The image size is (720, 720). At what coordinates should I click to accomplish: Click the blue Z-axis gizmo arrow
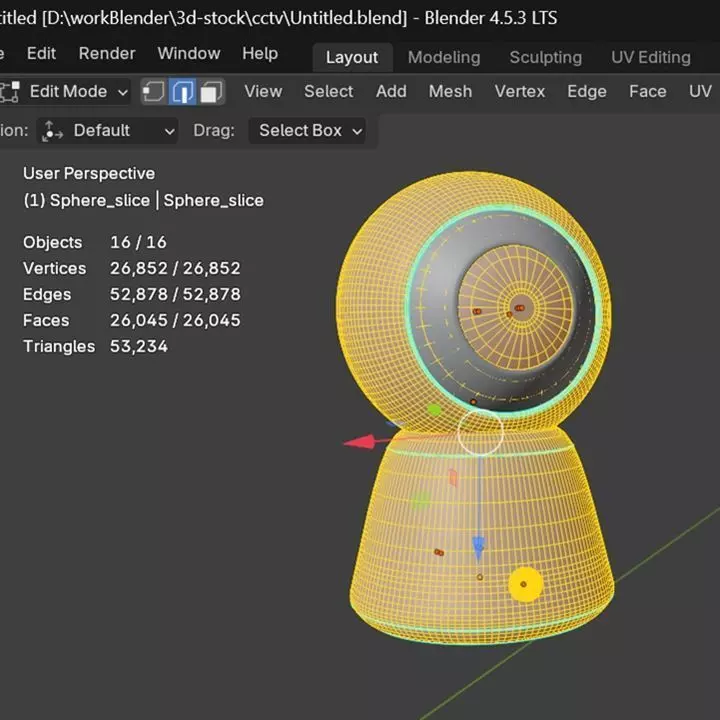[x=478, y=549]
